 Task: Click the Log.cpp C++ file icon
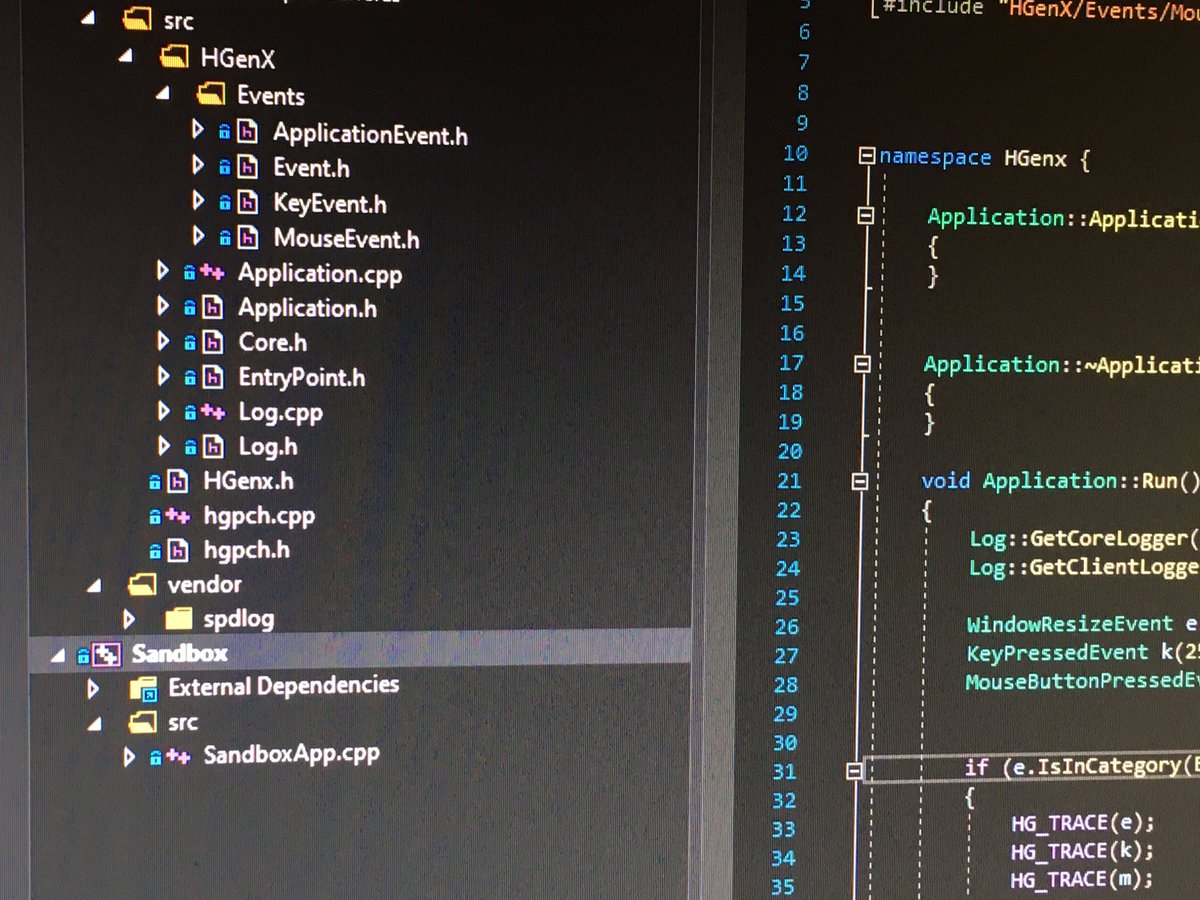213,411
